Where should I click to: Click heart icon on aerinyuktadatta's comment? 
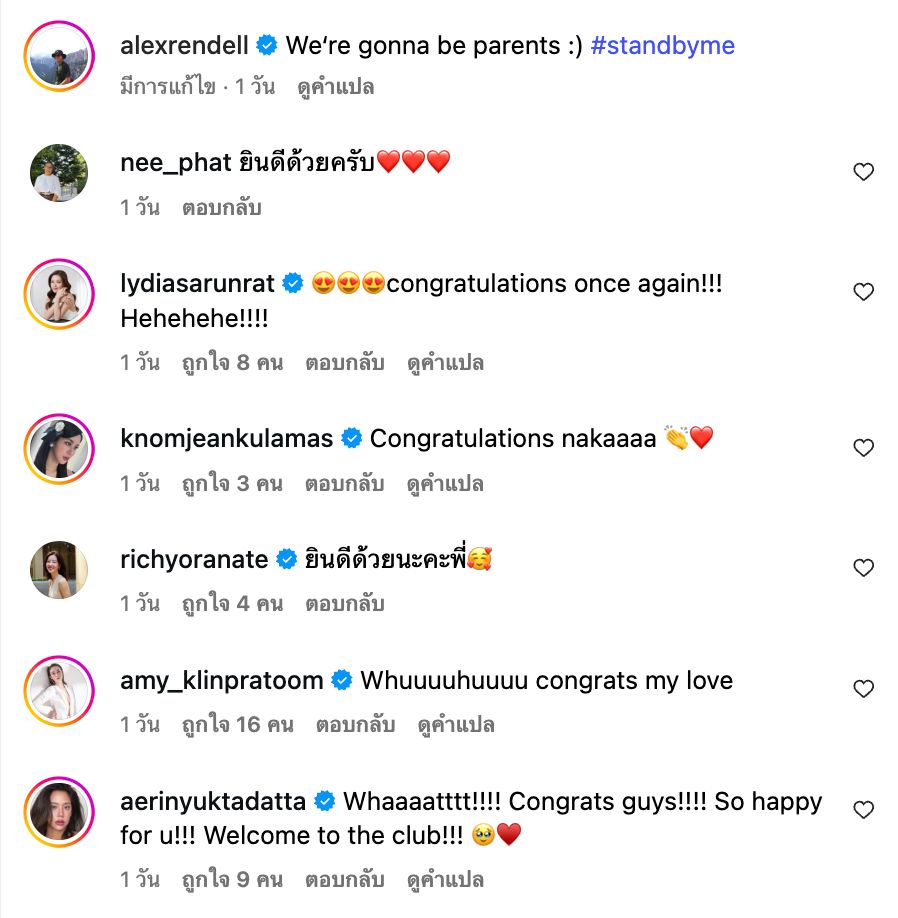pyautogui.click(x=863, y=808)
